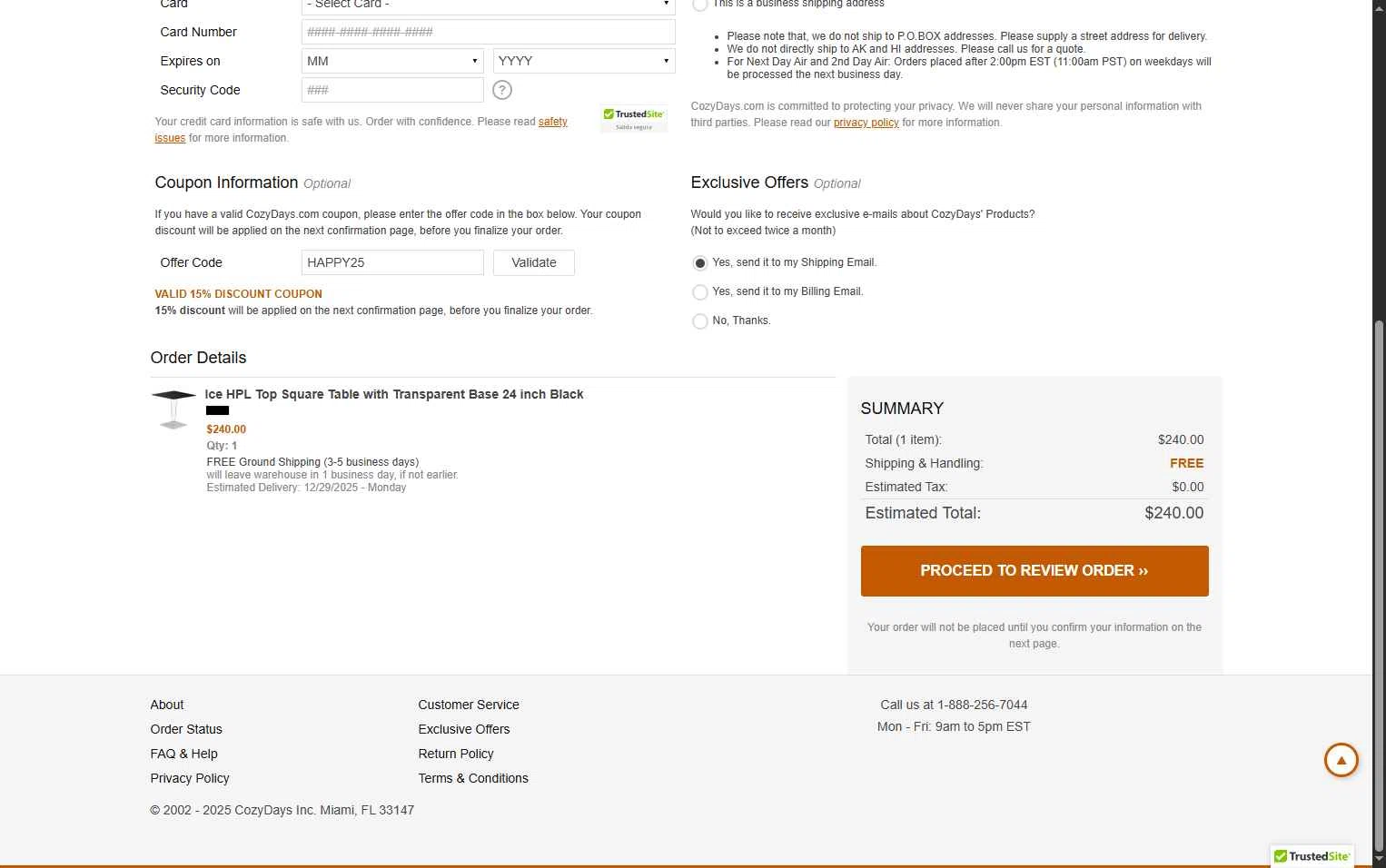Open the Customer Service footer link
1386x868 pixels.
[469, 705]
